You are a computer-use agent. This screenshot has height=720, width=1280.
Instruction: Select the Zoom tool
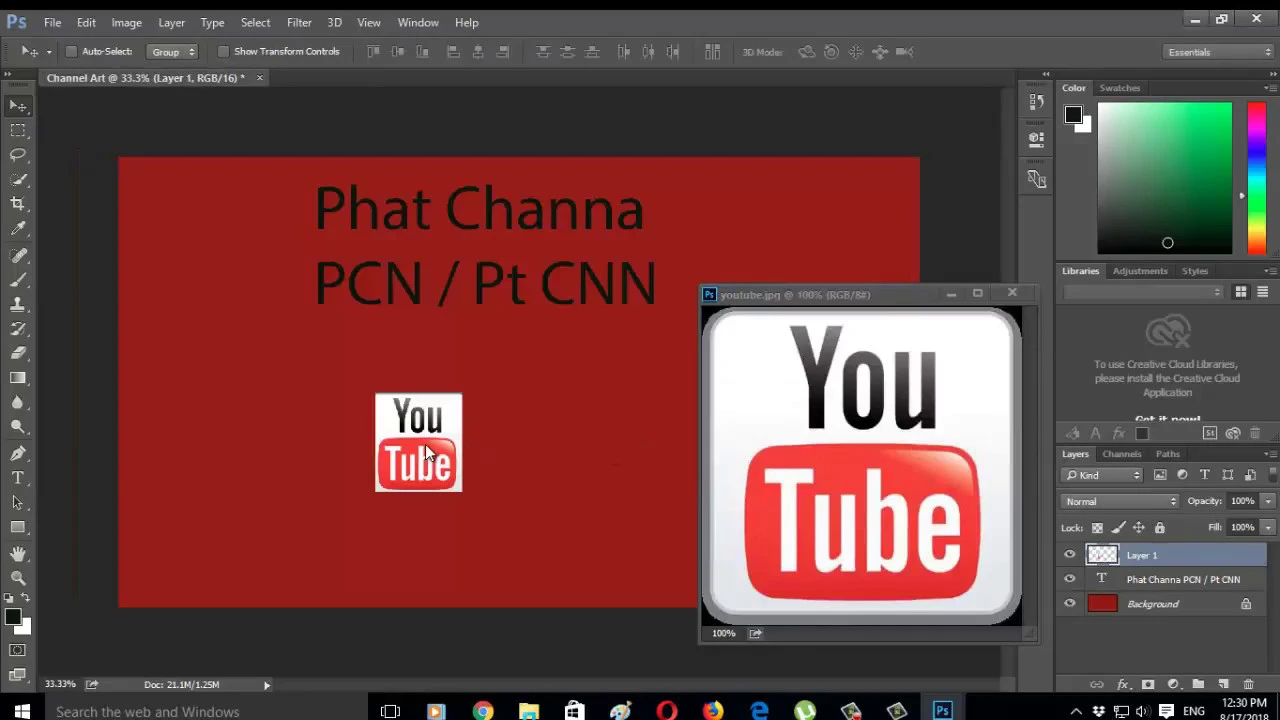(18, 578)
